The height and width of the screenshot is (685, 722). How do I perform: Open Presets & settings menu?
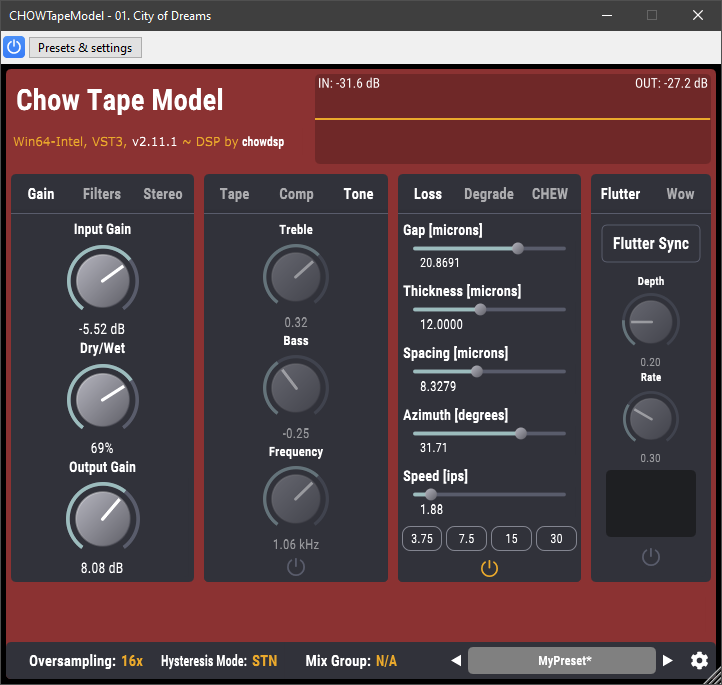(85, 47)
